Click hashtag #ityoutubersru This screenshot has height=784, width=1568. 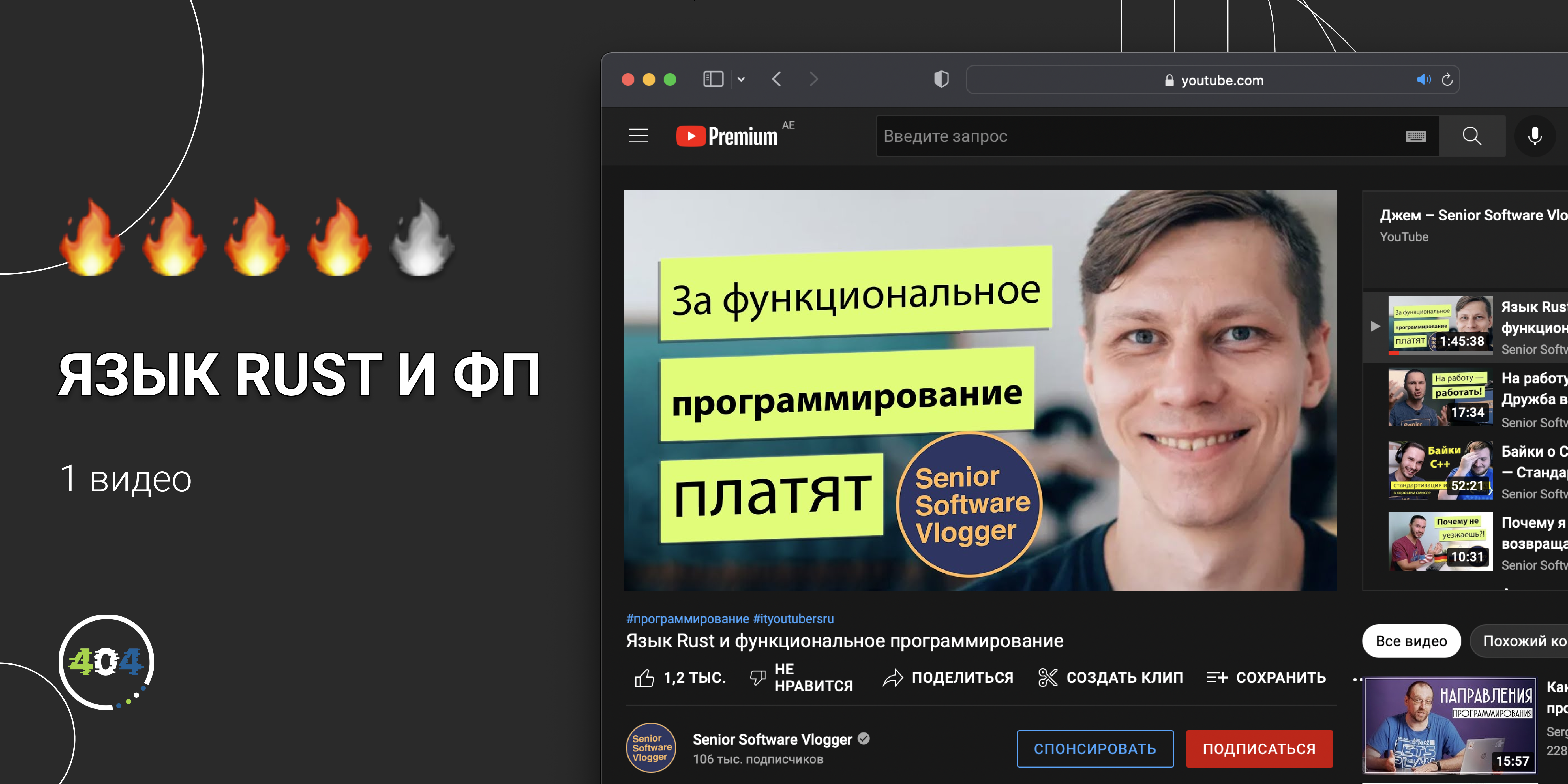(x=793, y=618)
